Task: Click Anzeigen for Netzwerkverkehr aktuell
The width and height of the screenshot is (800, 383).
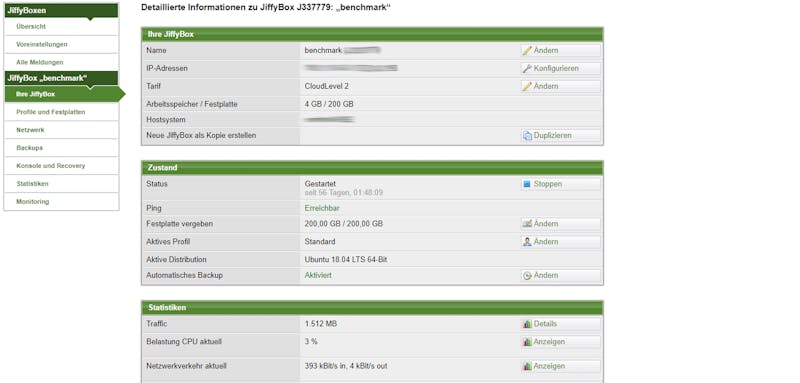Action: click(x=561, y=366)
